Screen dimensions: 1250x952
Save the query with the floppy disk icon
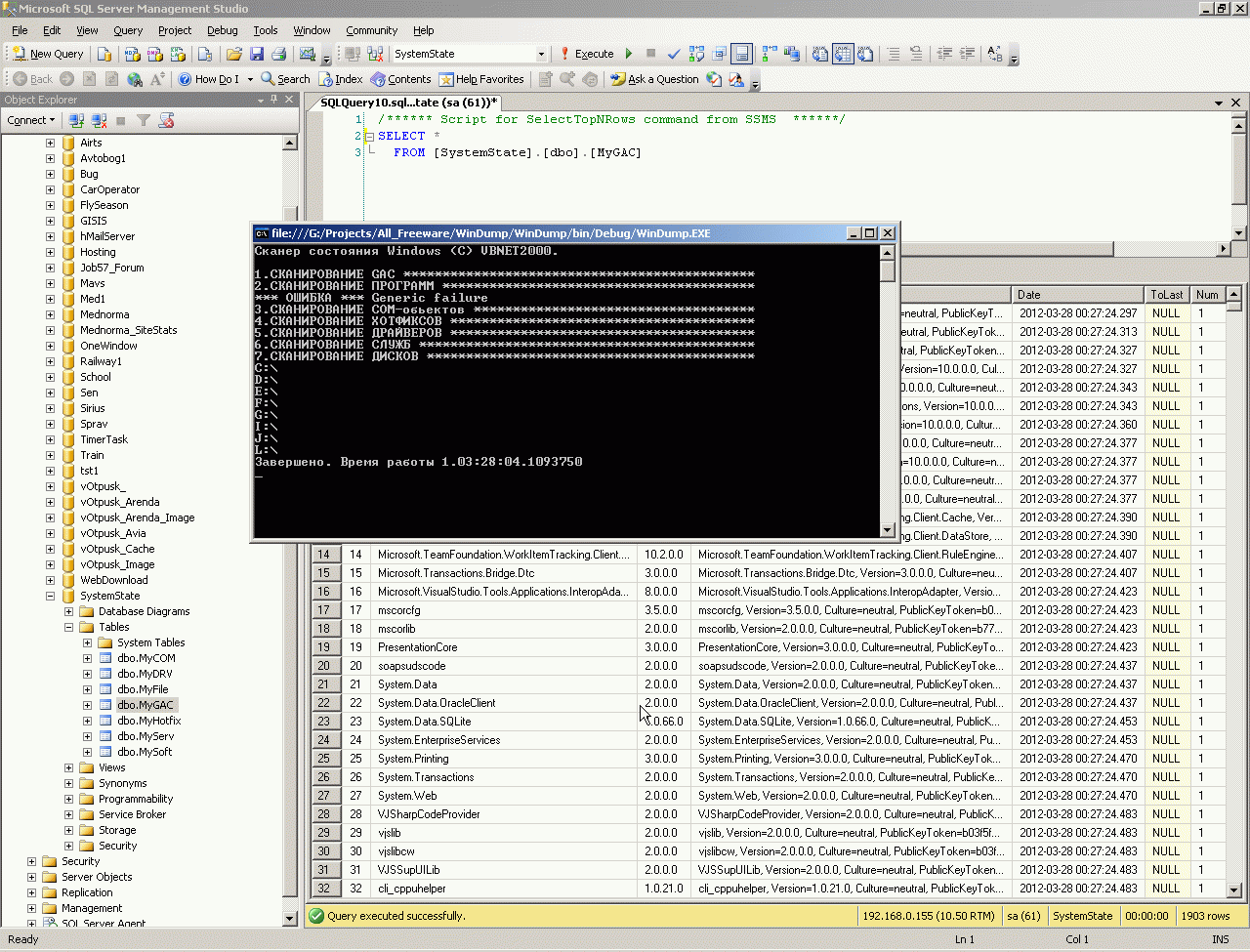pos(257,54)
